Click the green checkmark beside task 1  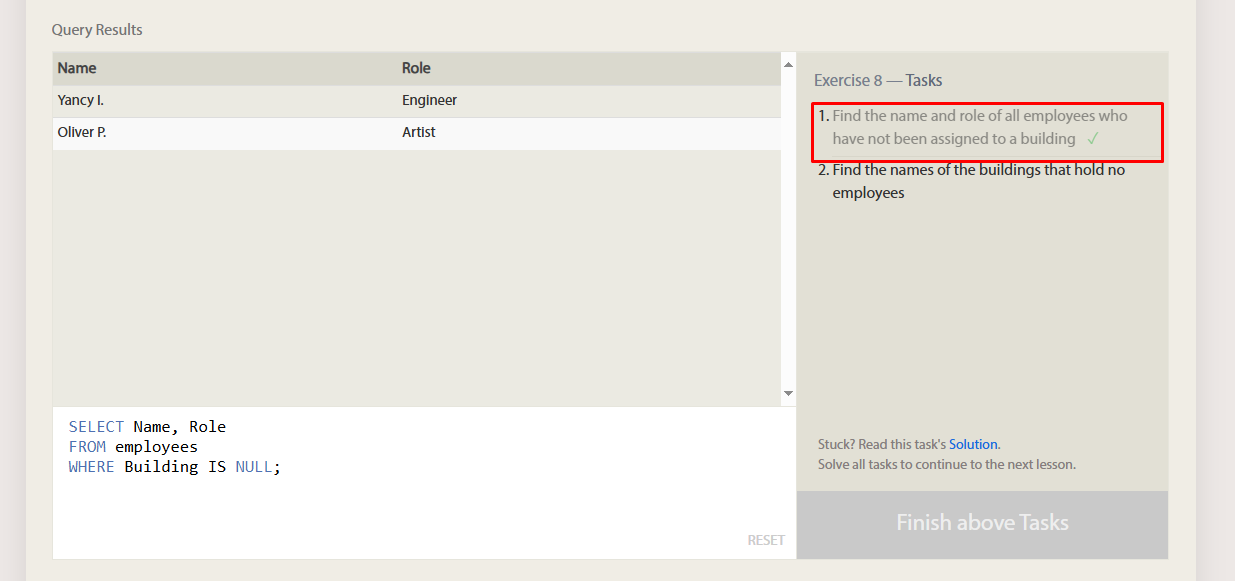click(x=1092, y=139)
